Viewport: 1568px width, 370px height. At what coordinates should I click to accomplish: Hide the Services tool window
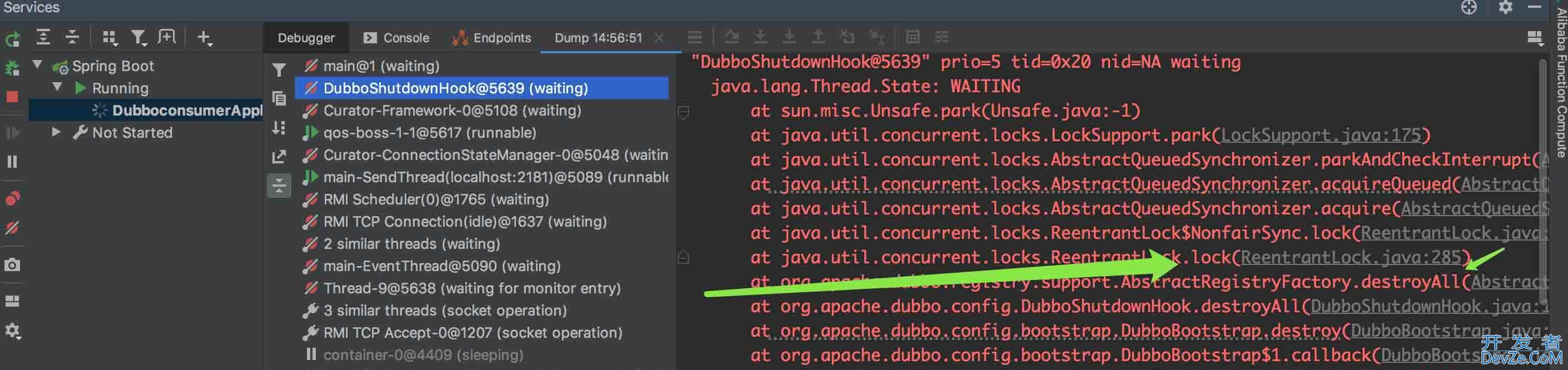tap(1535, 7)
